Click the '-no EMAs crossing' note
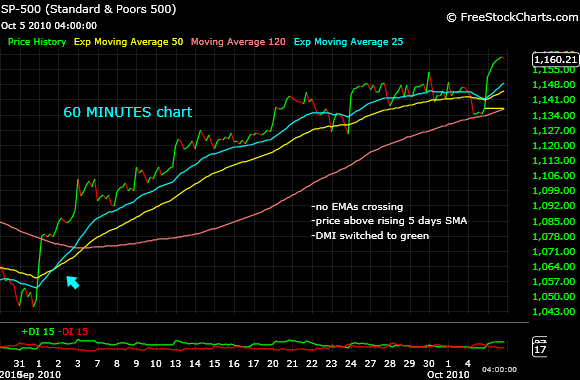The height and width of the screenshot is (380, 580). 357,206
